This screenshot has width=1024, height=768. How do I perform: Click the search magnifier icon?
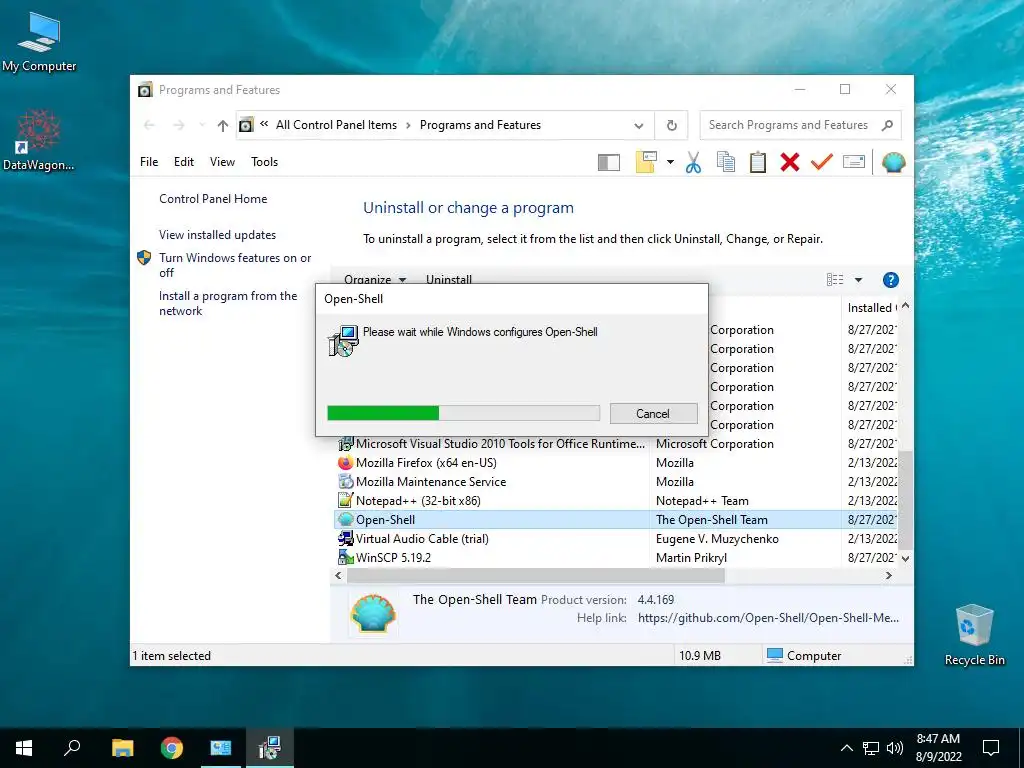coord(887,125)
